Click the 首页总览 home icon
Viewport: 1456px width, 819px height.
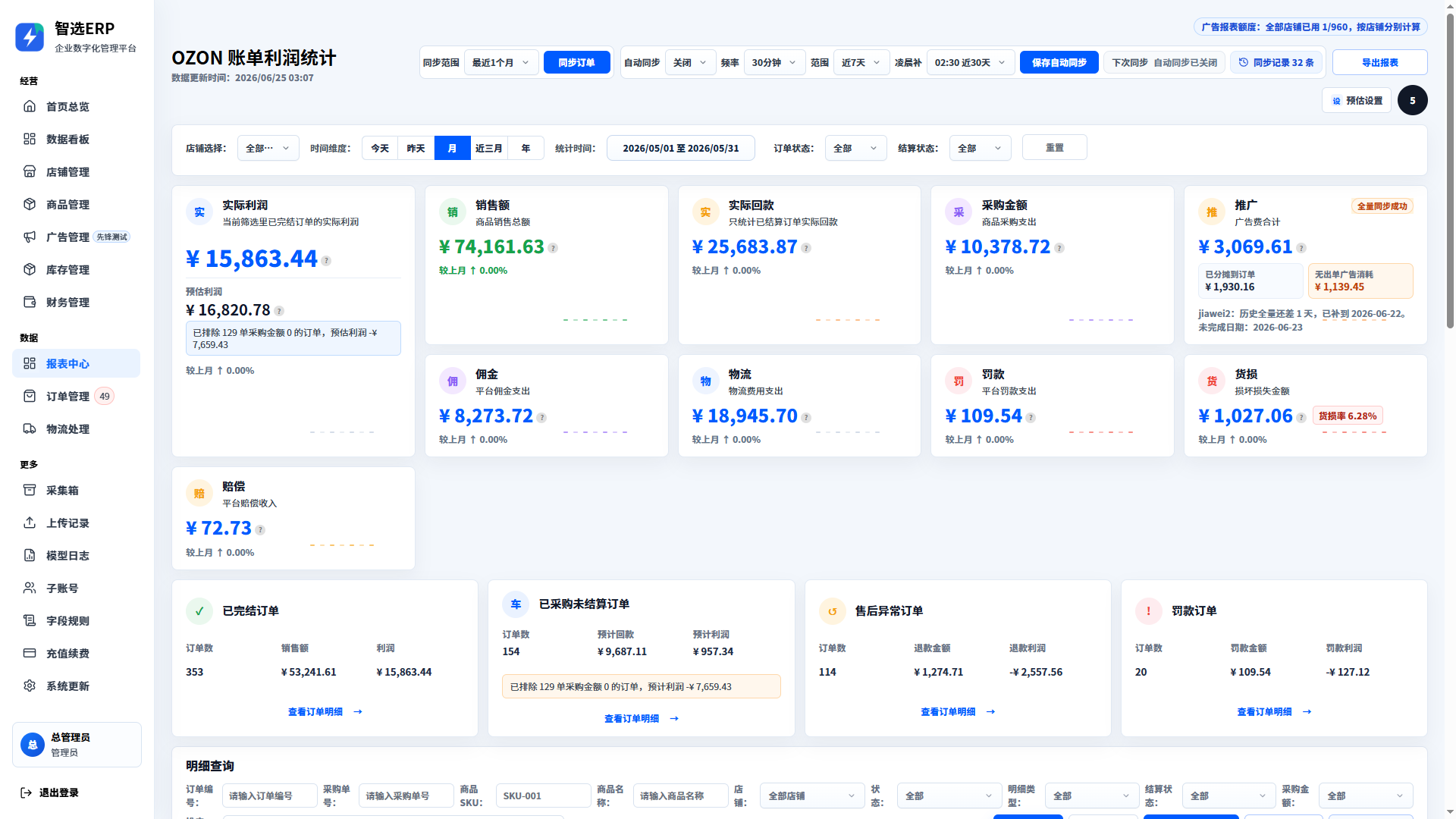[x=30, y=106]
